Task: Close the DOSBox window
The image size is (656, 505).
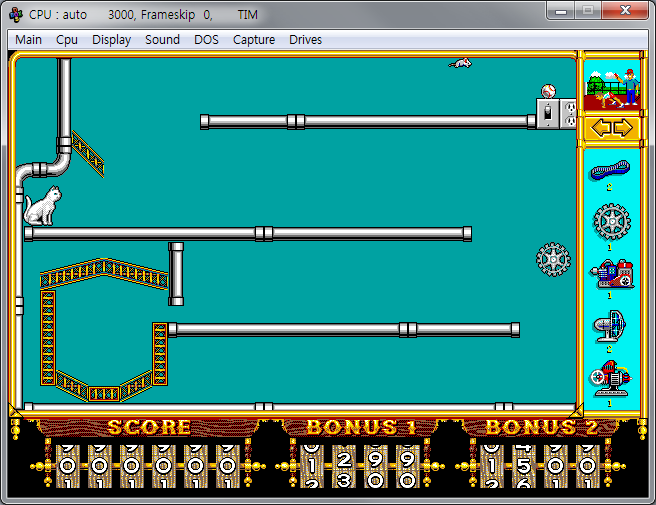Action: coord(625,11)
